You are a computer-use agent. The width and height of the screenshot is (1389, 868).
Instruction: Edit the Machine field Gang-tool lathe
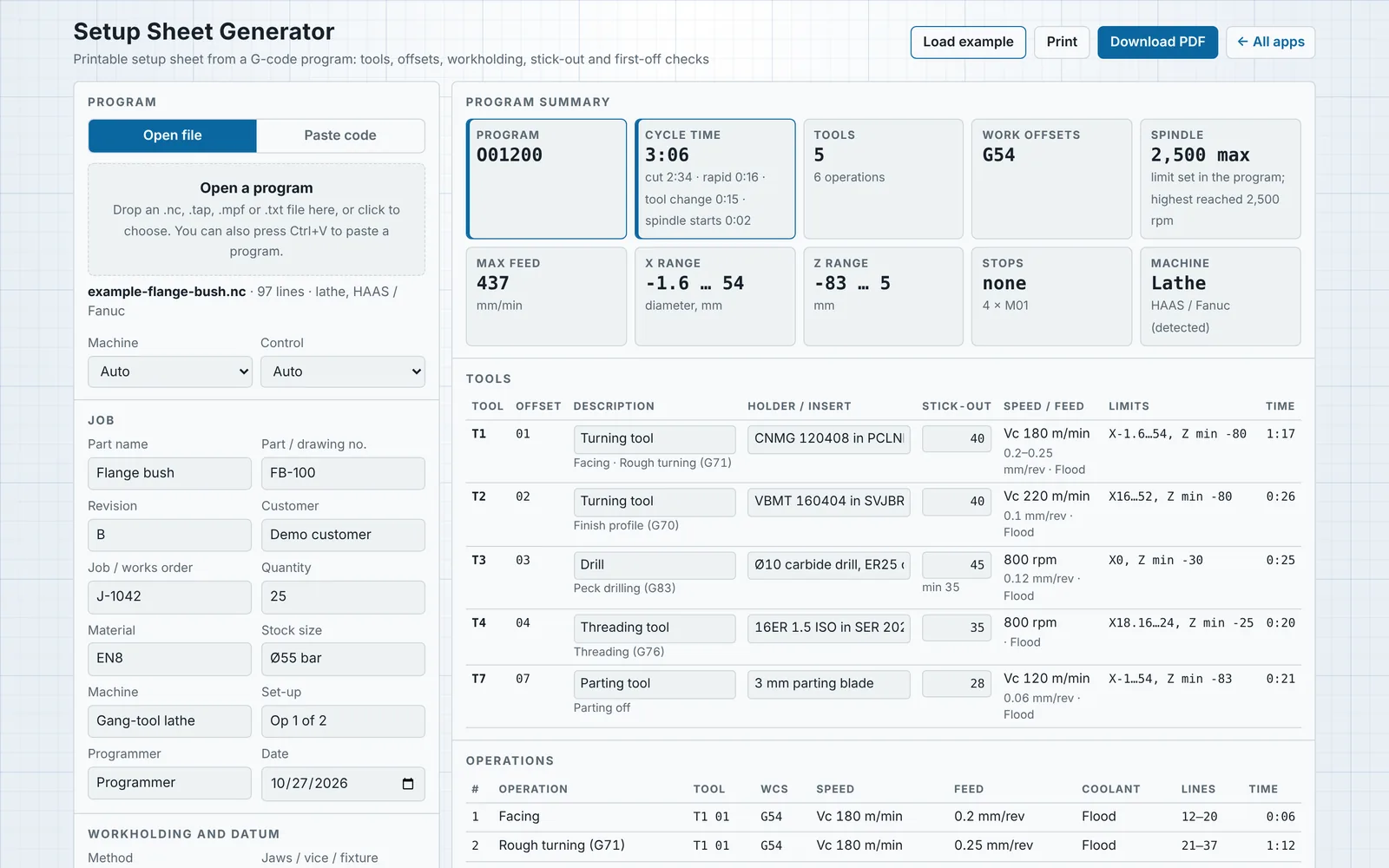pyautogui.click(x=169, y=720)
